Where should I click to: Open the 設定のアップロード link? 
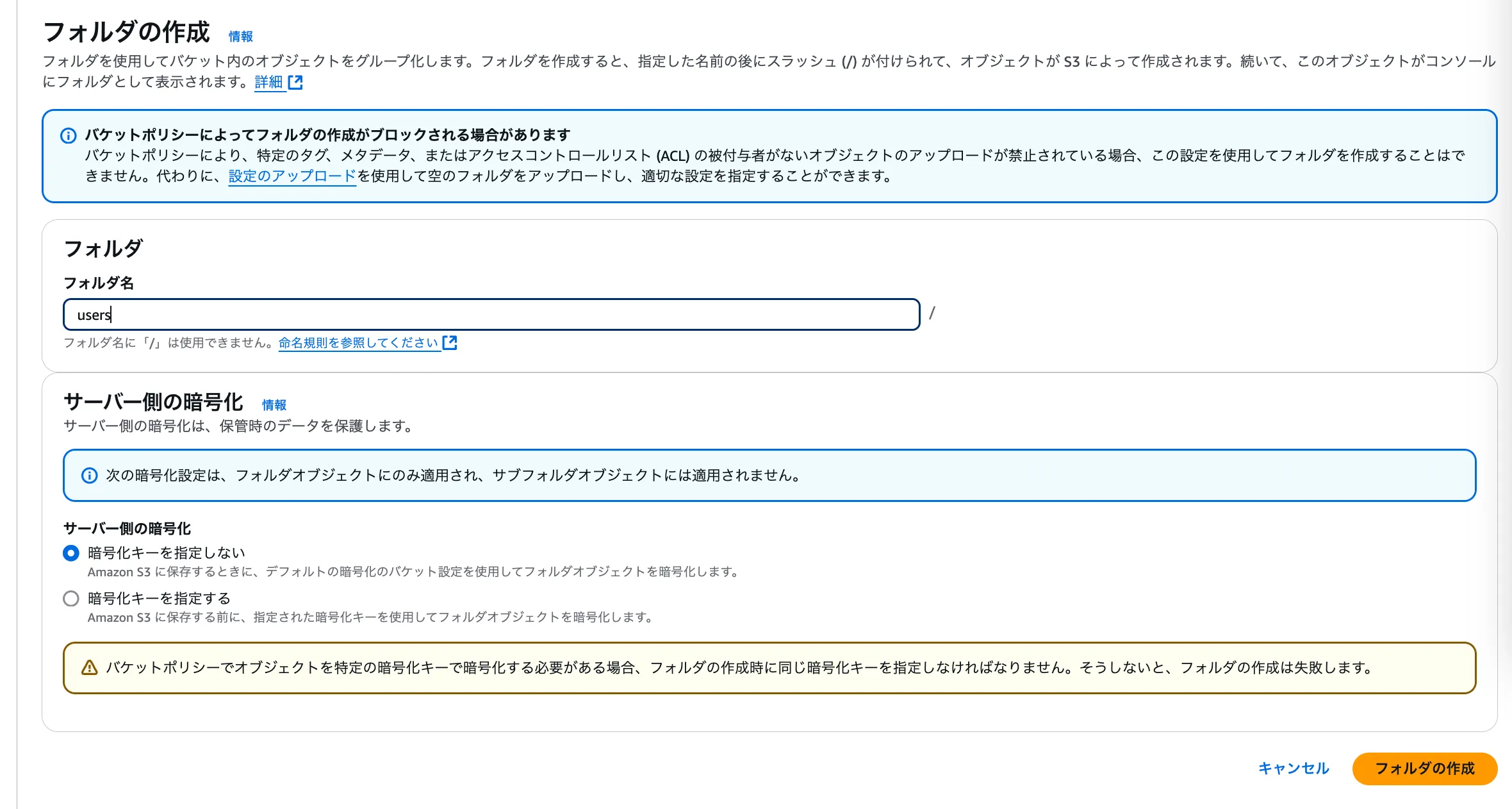(292, 176)
